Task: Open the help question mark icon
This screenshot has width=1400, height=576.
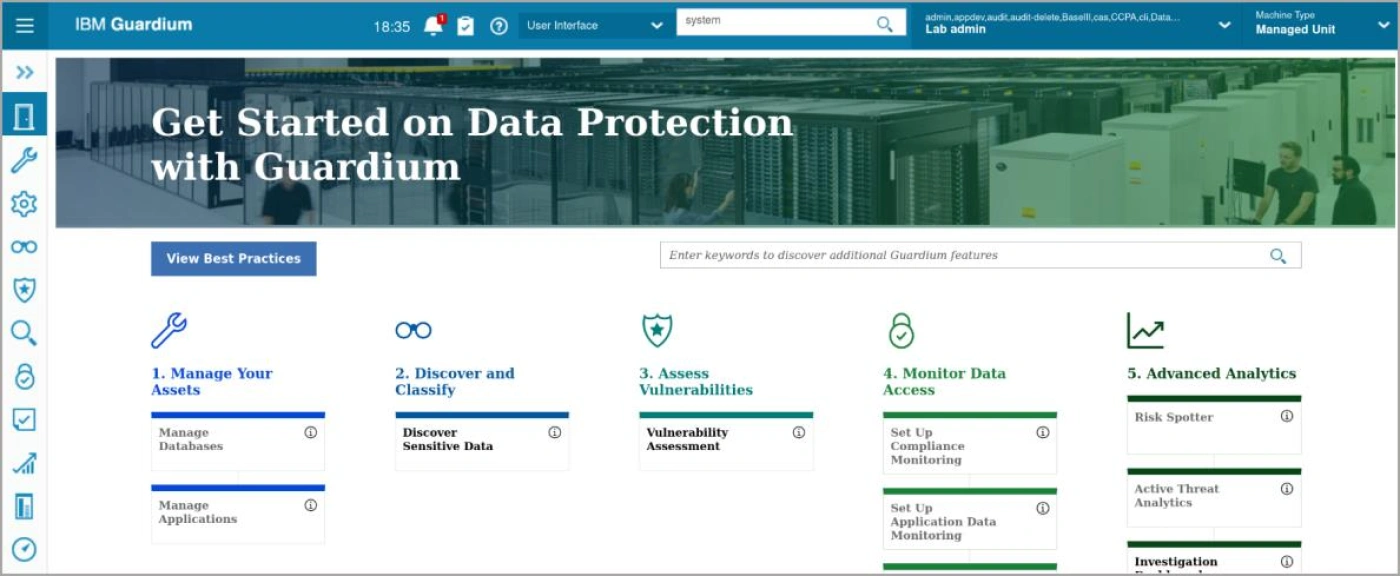Action: pyautogui.click(x=499, y=26)
